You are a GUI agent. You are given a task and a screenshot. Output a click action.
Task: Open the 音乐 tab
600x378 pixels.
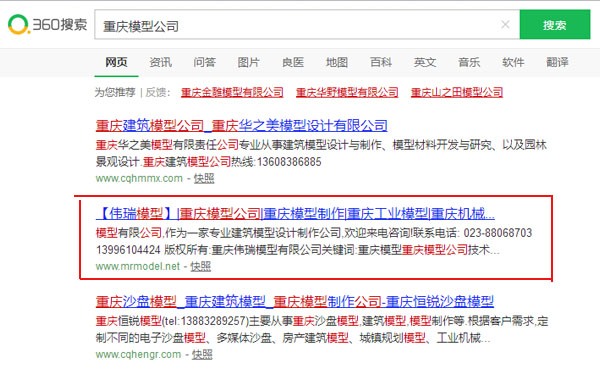(x=469, y=62)
